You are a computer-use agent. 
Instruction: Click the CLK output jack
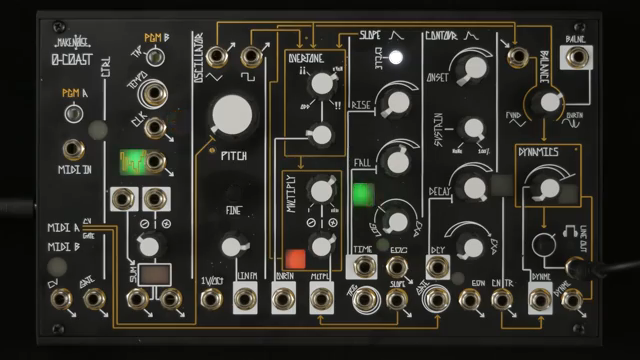click(x=155, y=127)
